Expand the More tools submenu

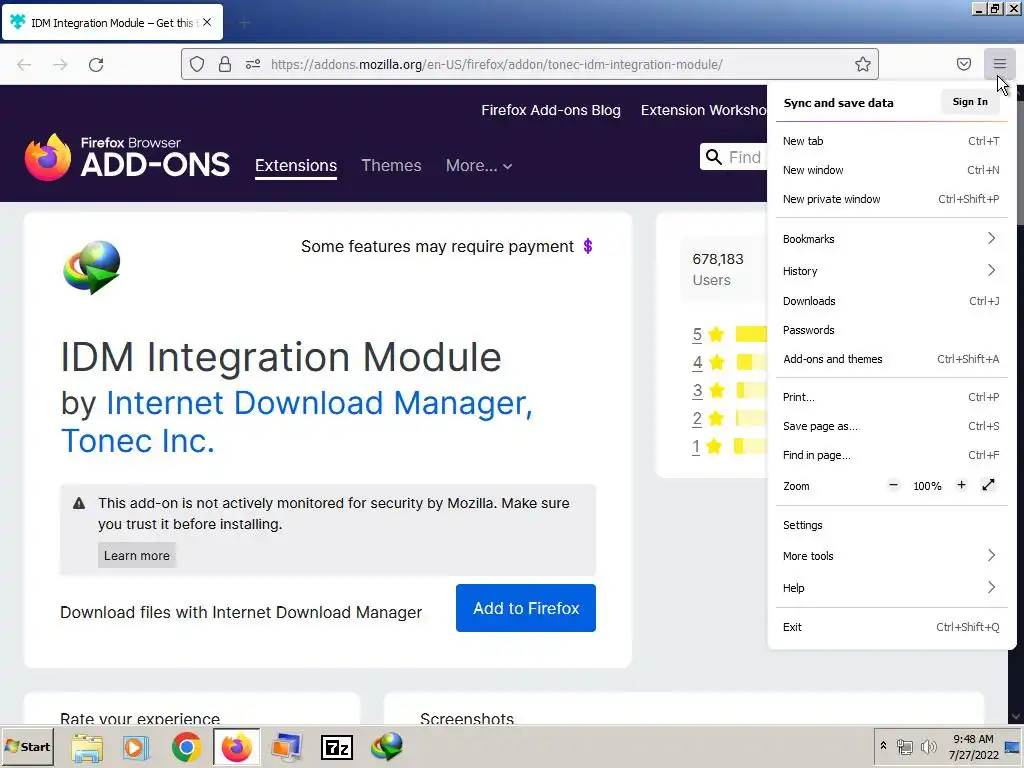point(891,556)
